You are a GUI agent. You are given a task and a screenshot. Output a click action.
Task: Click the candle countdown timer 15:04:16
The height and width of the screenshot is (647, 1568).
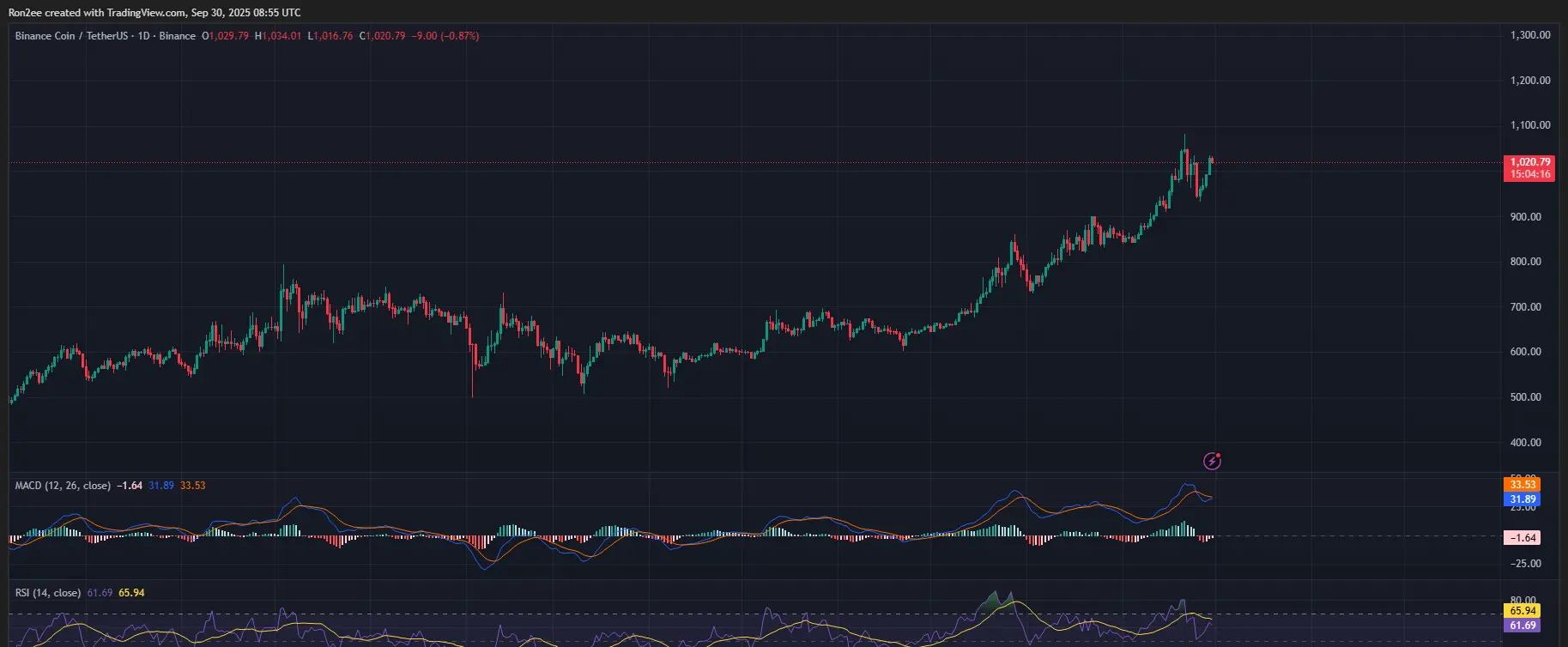pyautogui.click(x=1529, y=174)
